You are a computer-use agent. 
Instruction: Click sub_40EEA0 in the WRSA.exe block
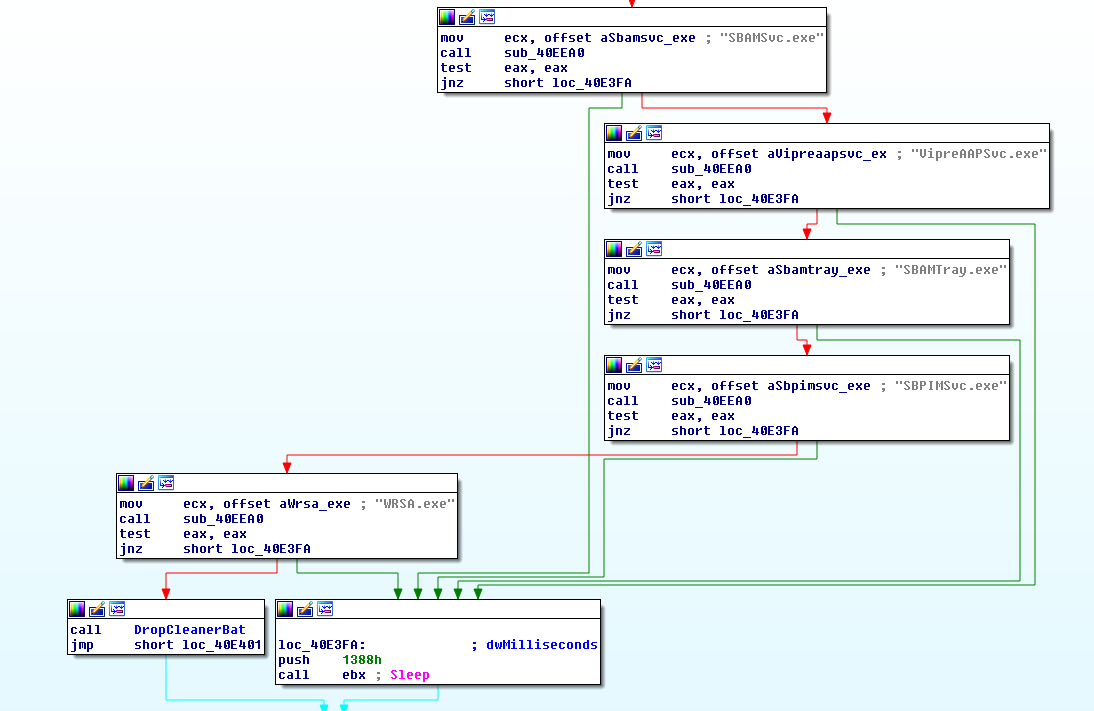[223, 518]
